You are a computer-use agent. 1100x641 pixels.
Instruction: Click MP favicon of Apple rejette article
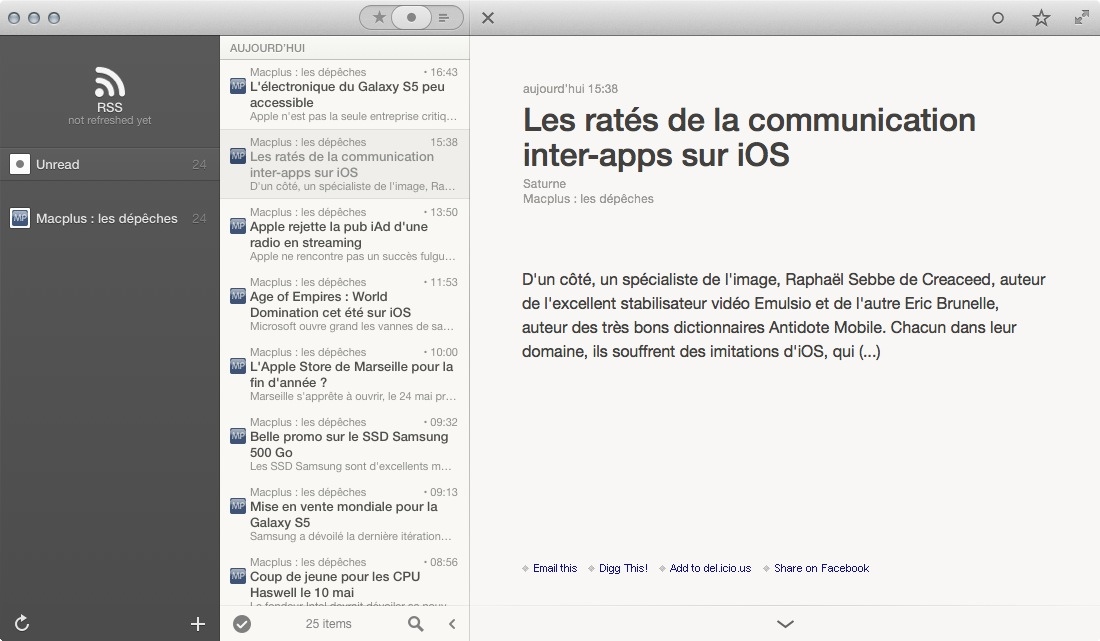point(238,226)
